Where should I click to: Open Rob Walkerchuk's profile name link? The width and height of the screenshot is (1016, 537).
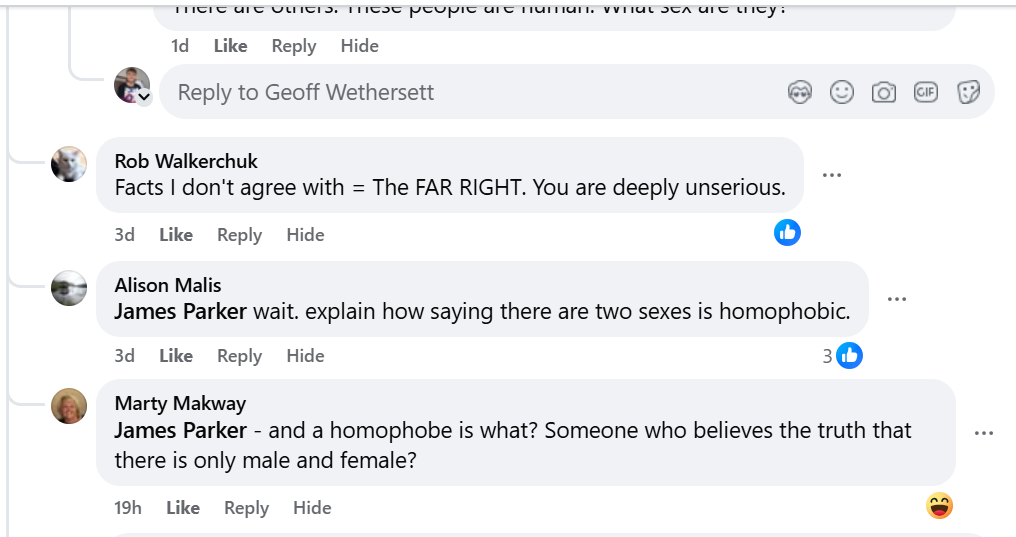click(186, 161)
